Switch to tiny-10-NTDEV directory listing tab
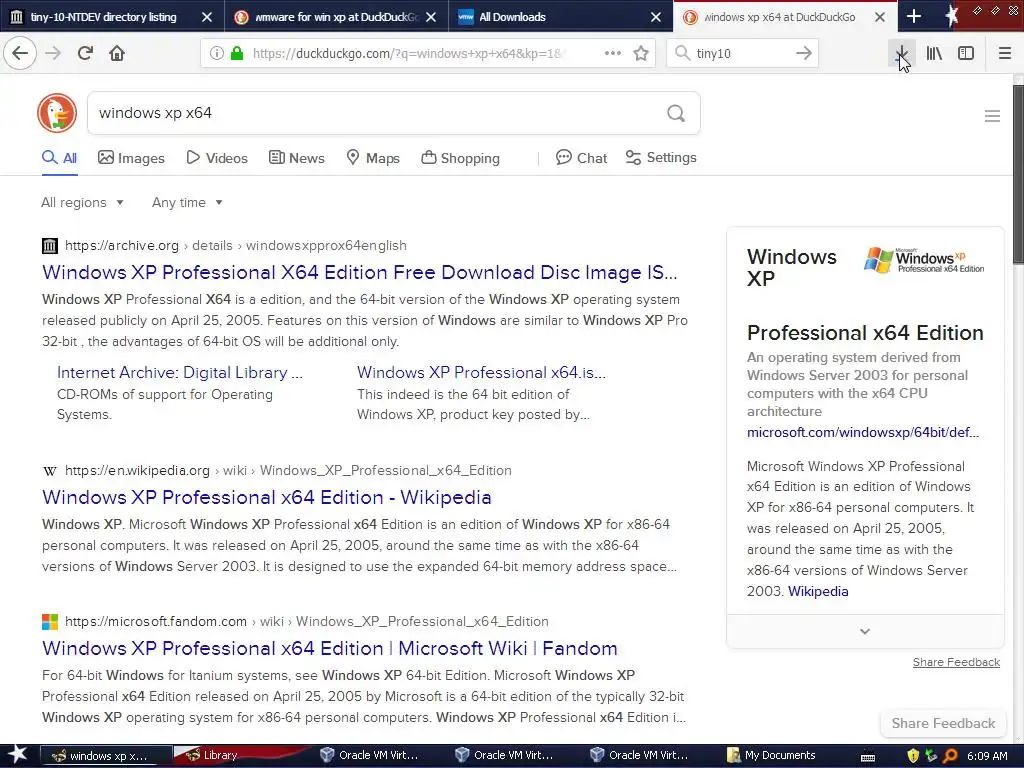This screenshot has width=1024, height=768. tap(103, 17)
